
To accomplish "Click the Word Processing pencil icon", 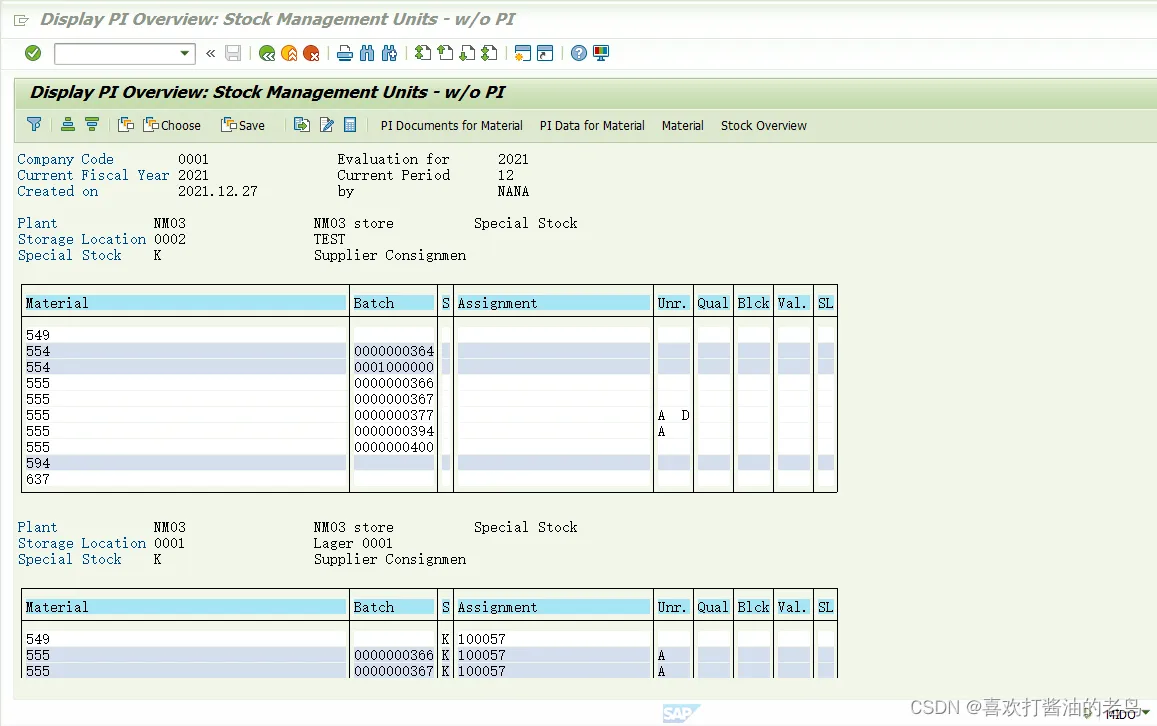I will point(327,125).
